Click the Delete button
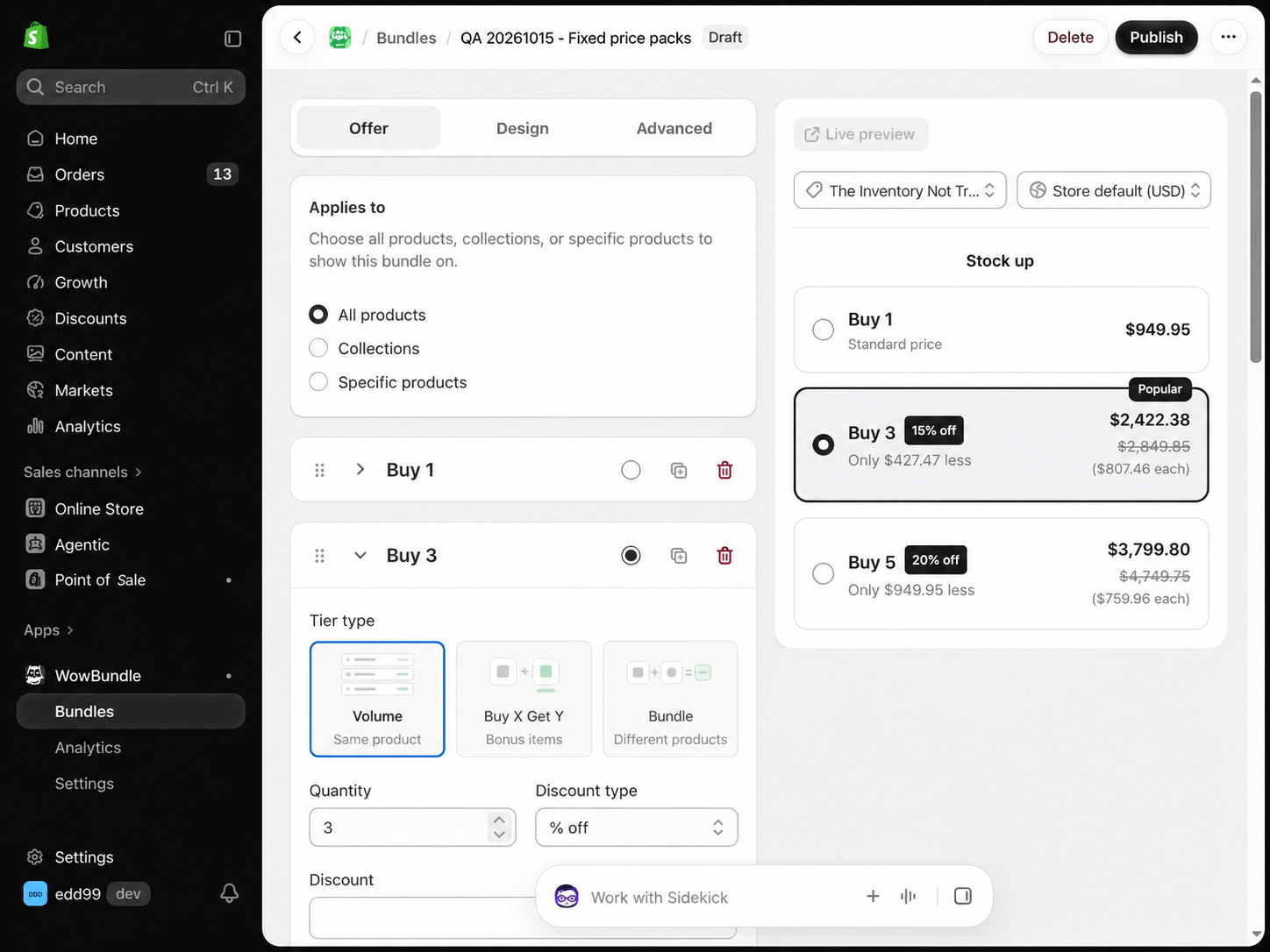1270x952 pixels. click(x=1070, y=38)
